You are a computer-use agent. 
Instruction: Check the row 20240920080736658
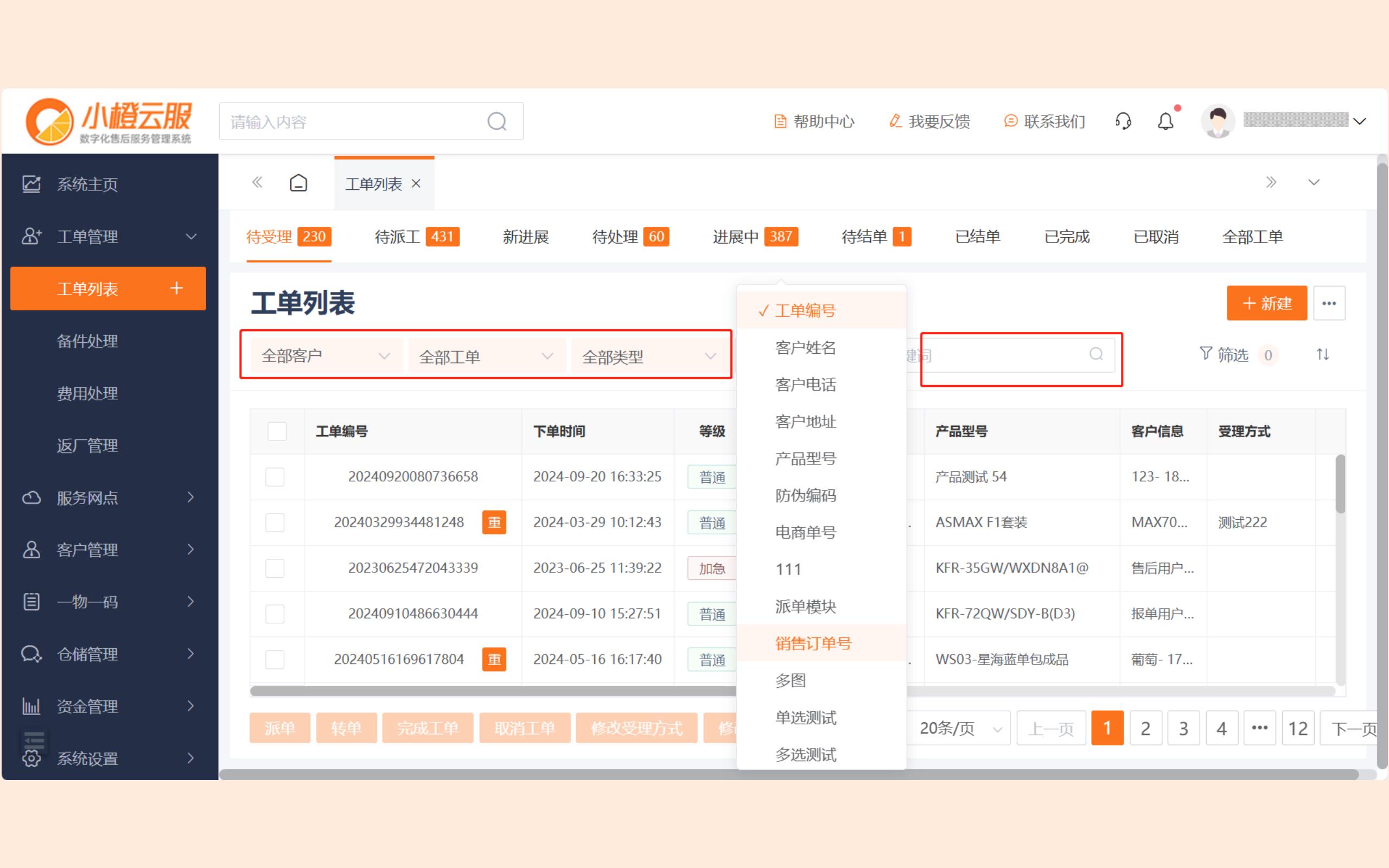pos(275,477)
